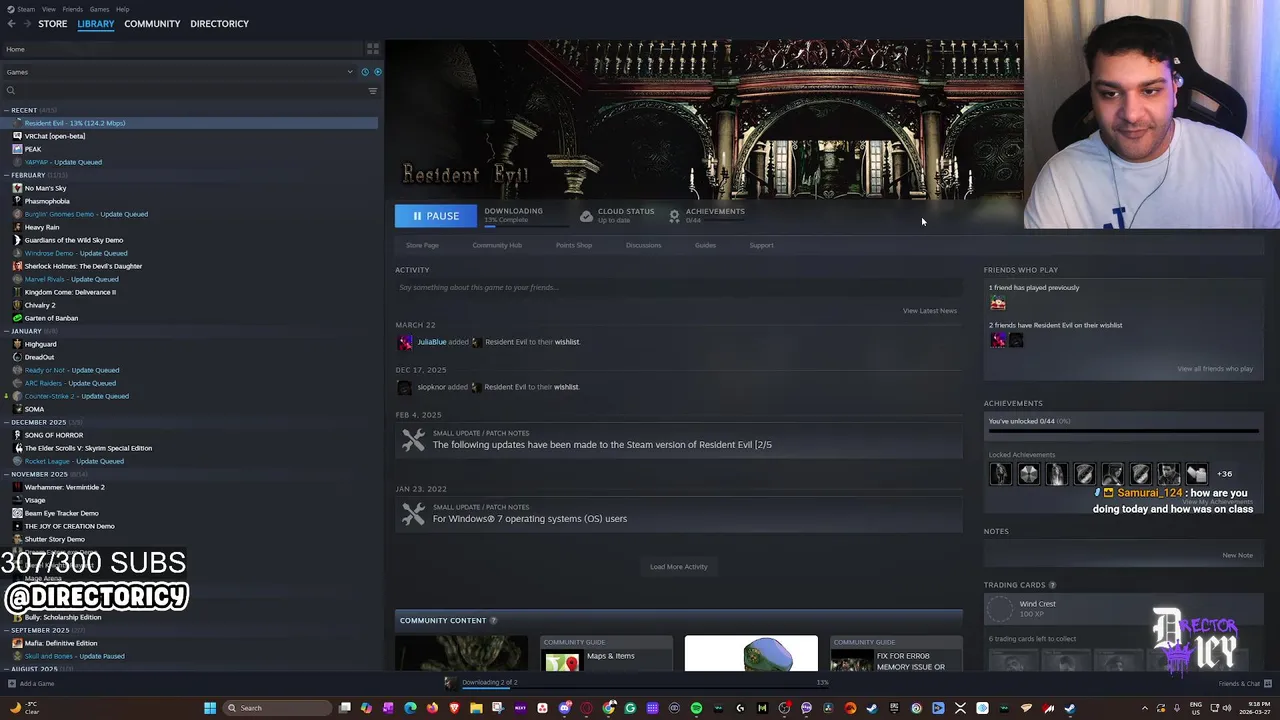Open the Store Page link
The image size is (1280, 720).
pos(422,245)
